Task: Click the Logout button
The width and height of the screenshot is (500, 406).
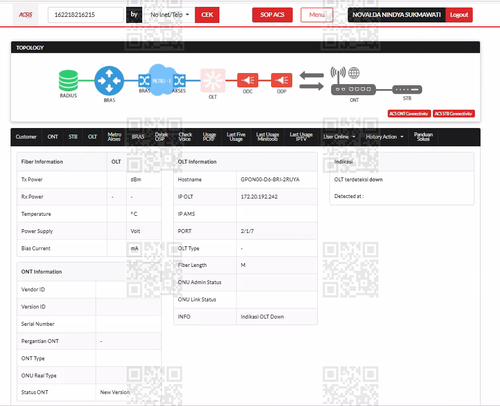Action: 459,15
